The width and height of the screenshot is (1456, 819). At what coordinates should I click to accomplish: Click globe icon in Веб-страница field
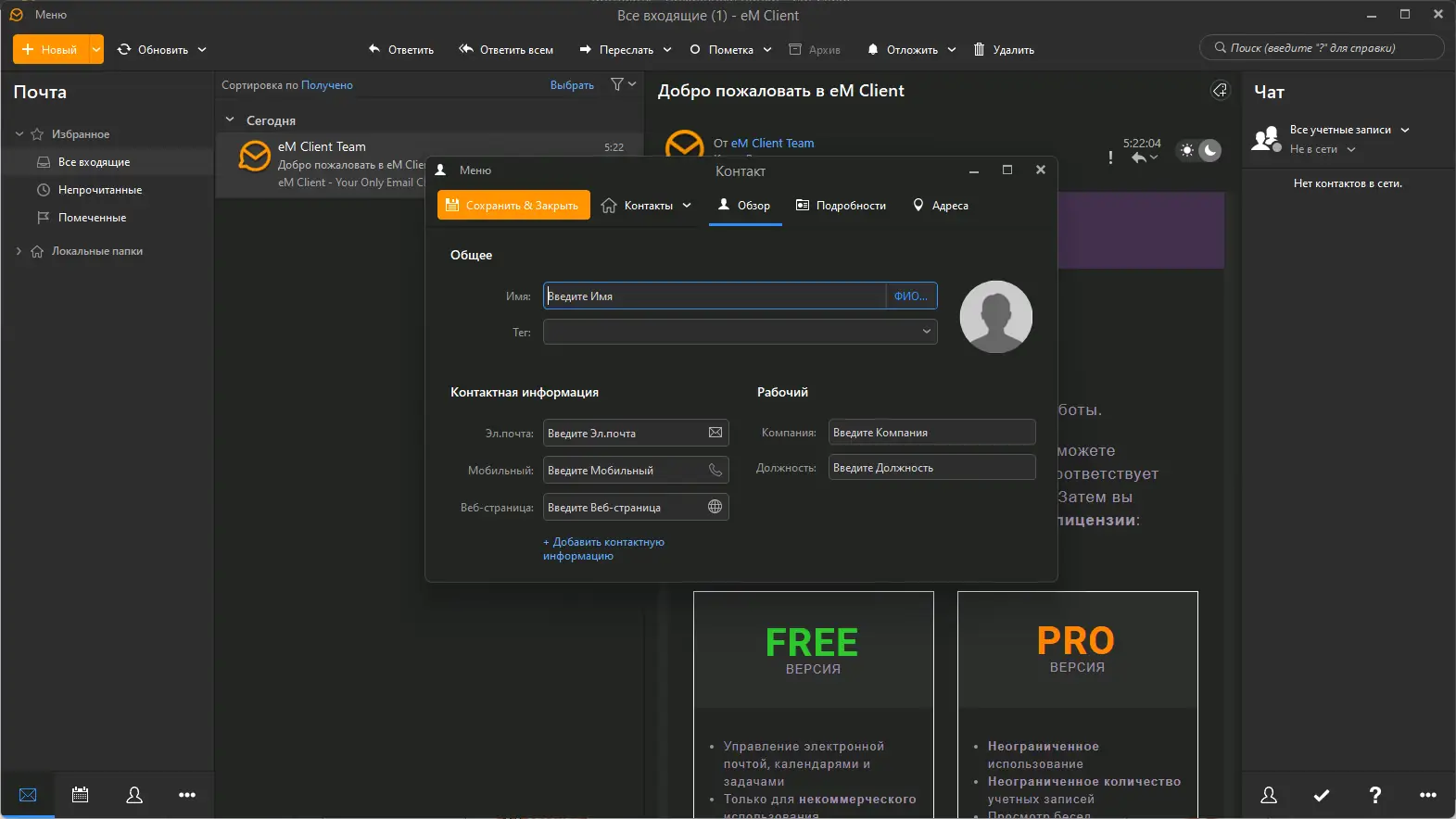coord(715,507)
